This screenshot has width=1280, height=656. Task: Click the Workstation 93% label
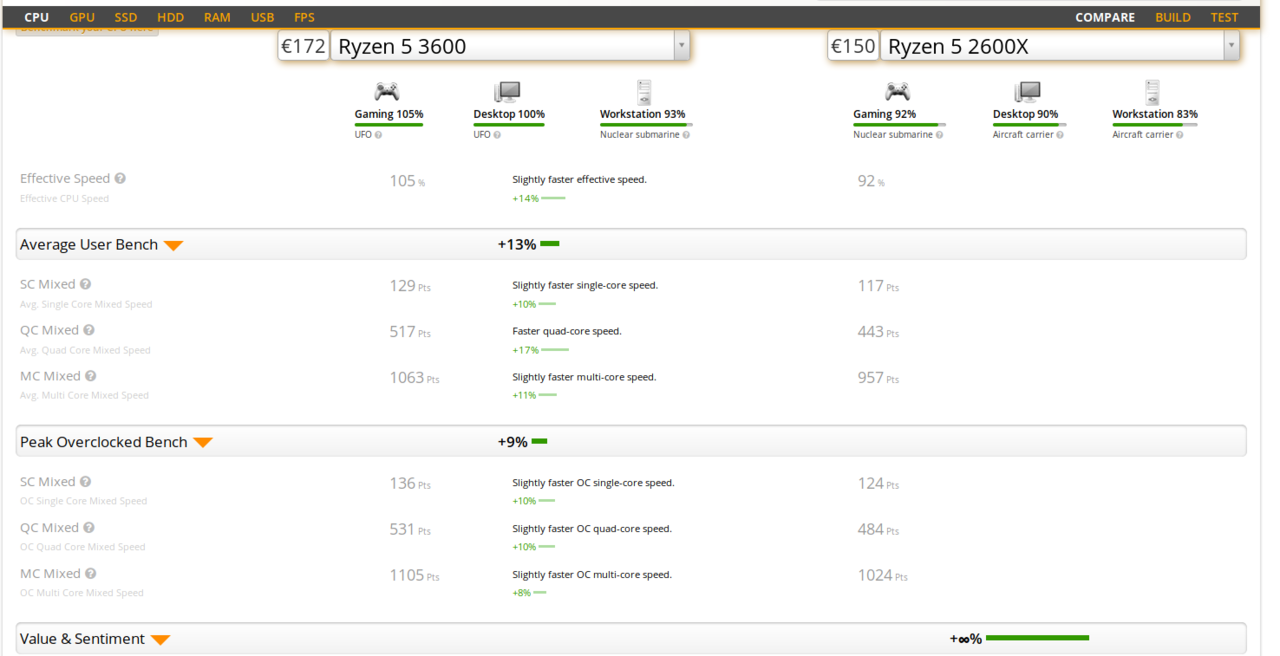[643, 114]
